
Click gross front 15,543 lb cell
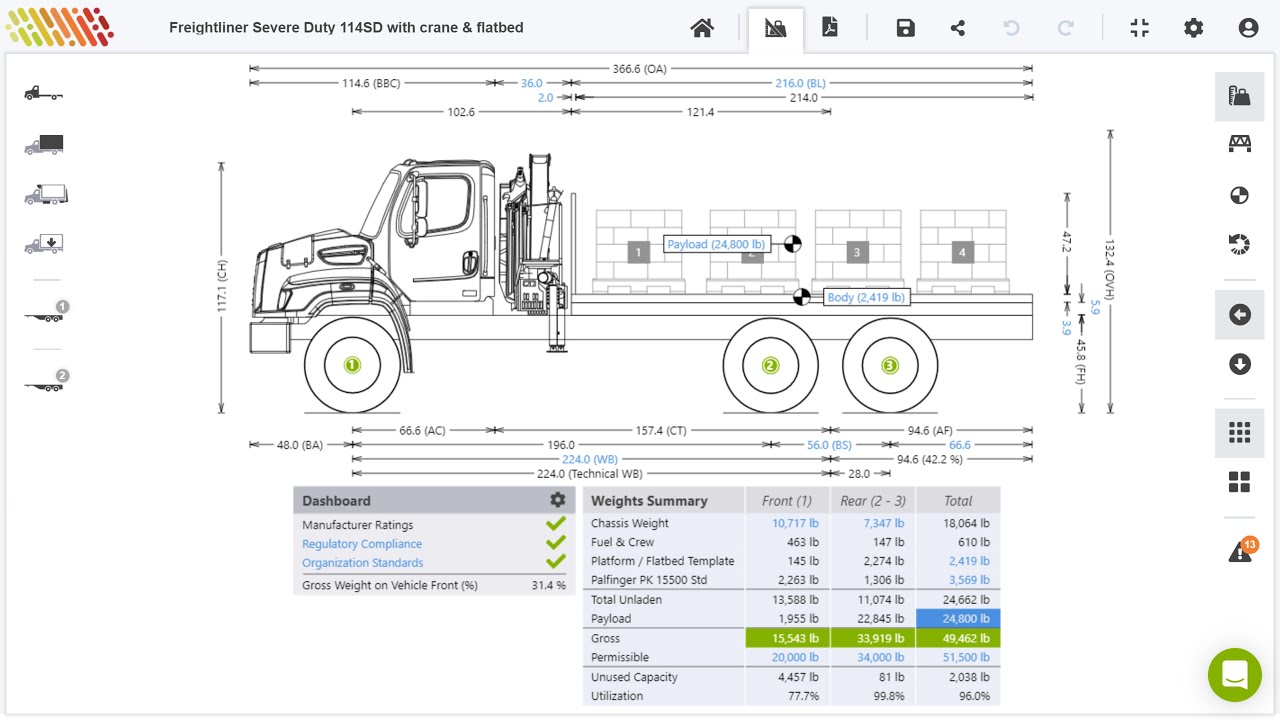point(788,638)
